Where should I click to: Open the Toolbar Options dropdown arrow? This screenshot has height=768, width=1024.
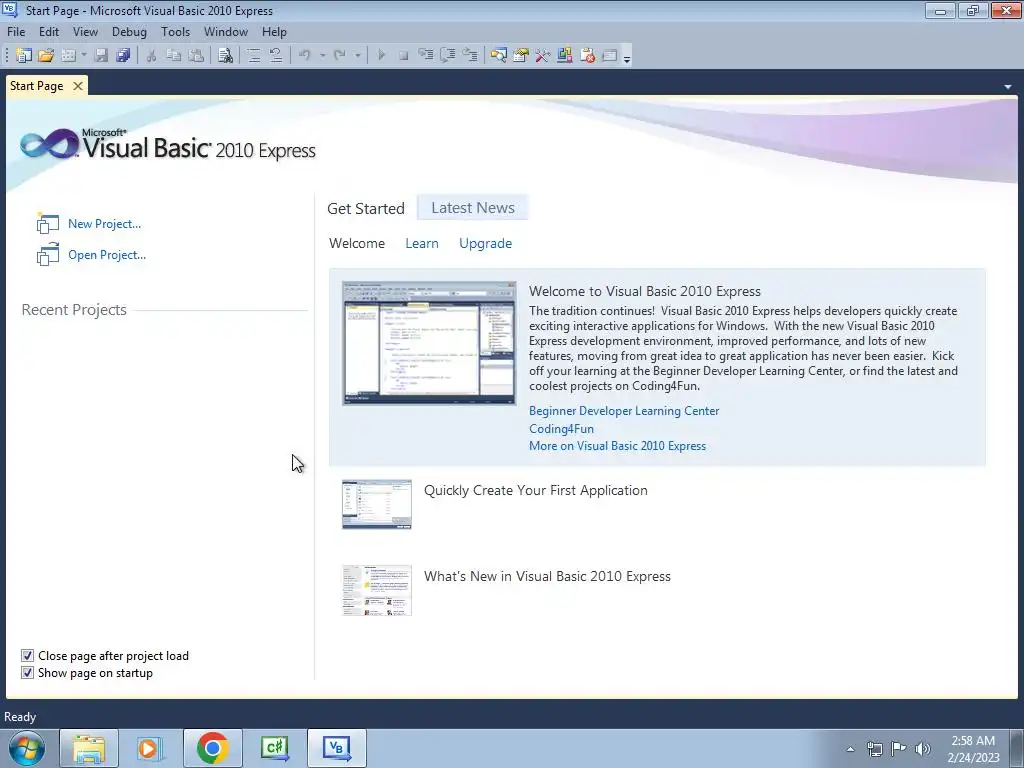(x=627, y=58)
